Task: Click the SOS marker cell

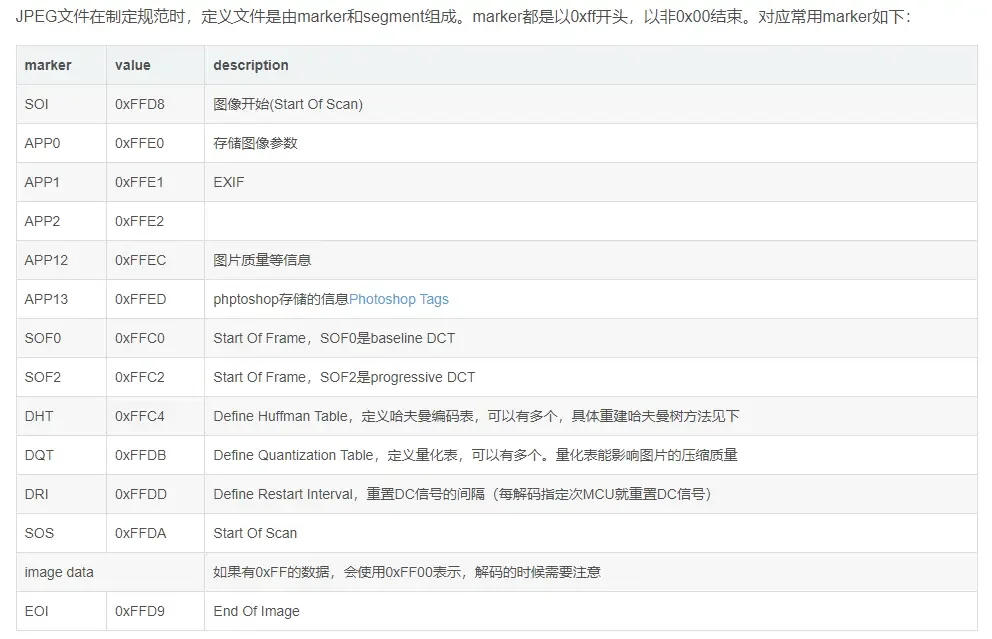Action: point(61,533)
